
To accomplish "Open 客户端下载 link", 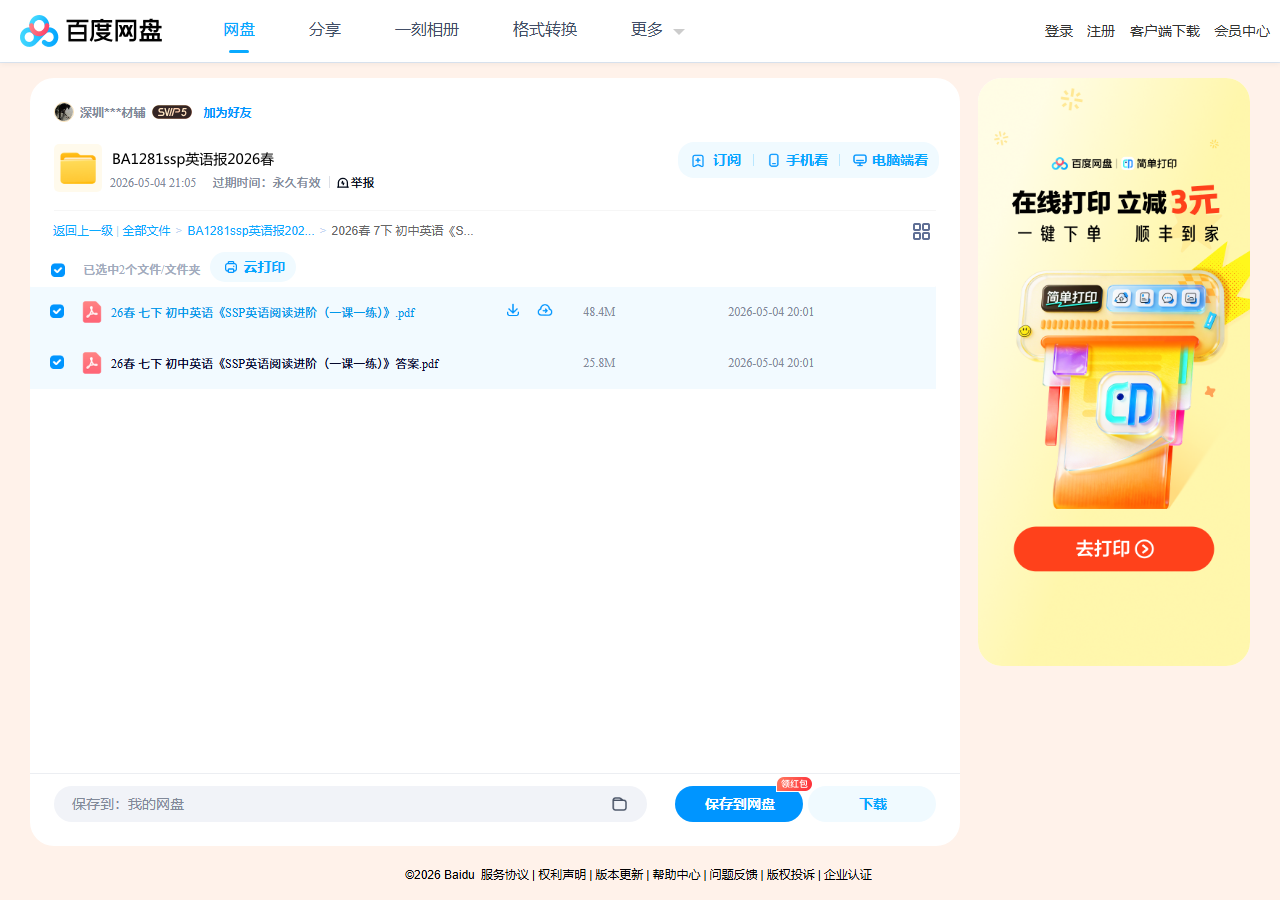I will [1165, 31].
